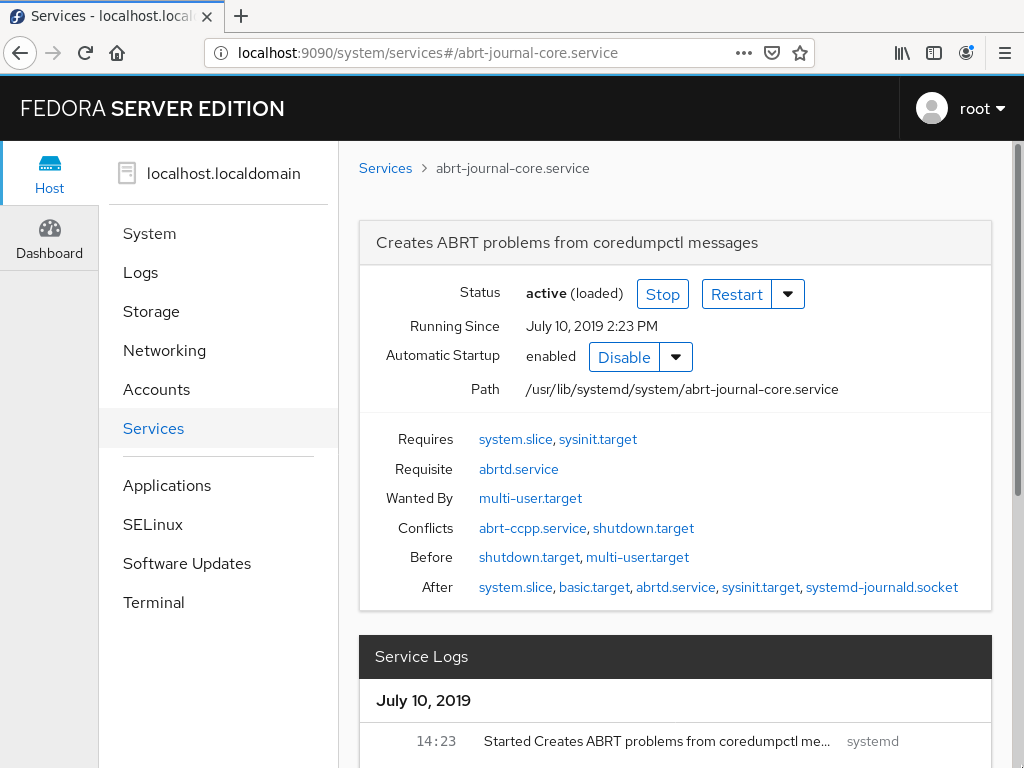The image size is (1024, 768).
Task: Open SELinux in the sidebar
Action: tap(153, 525)
